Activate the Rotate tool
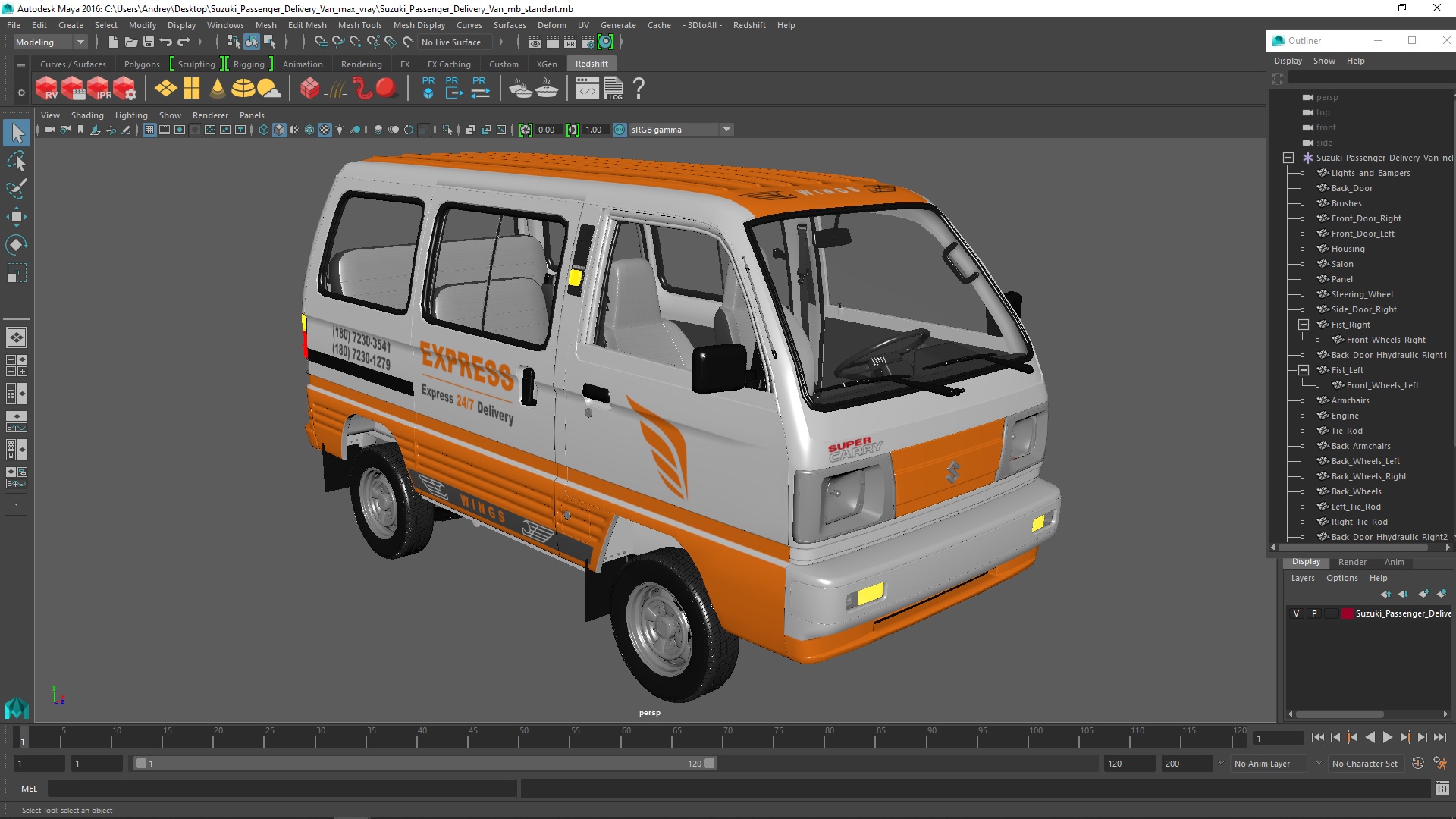Image resolution: width=1456 pixels, height=819 pixels. pyautogui.click(x=16, y=245)
